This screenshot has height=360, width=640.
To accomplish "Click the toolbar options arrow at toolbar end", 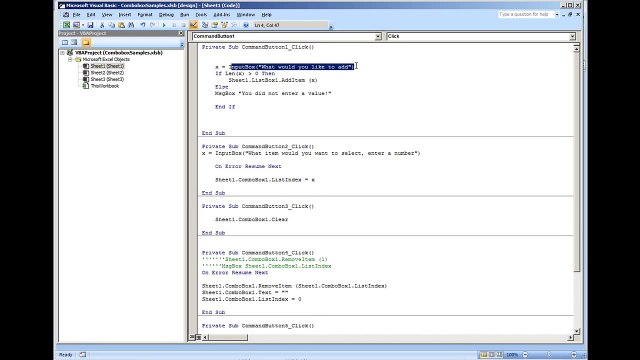I will click(x=331, y=27).
